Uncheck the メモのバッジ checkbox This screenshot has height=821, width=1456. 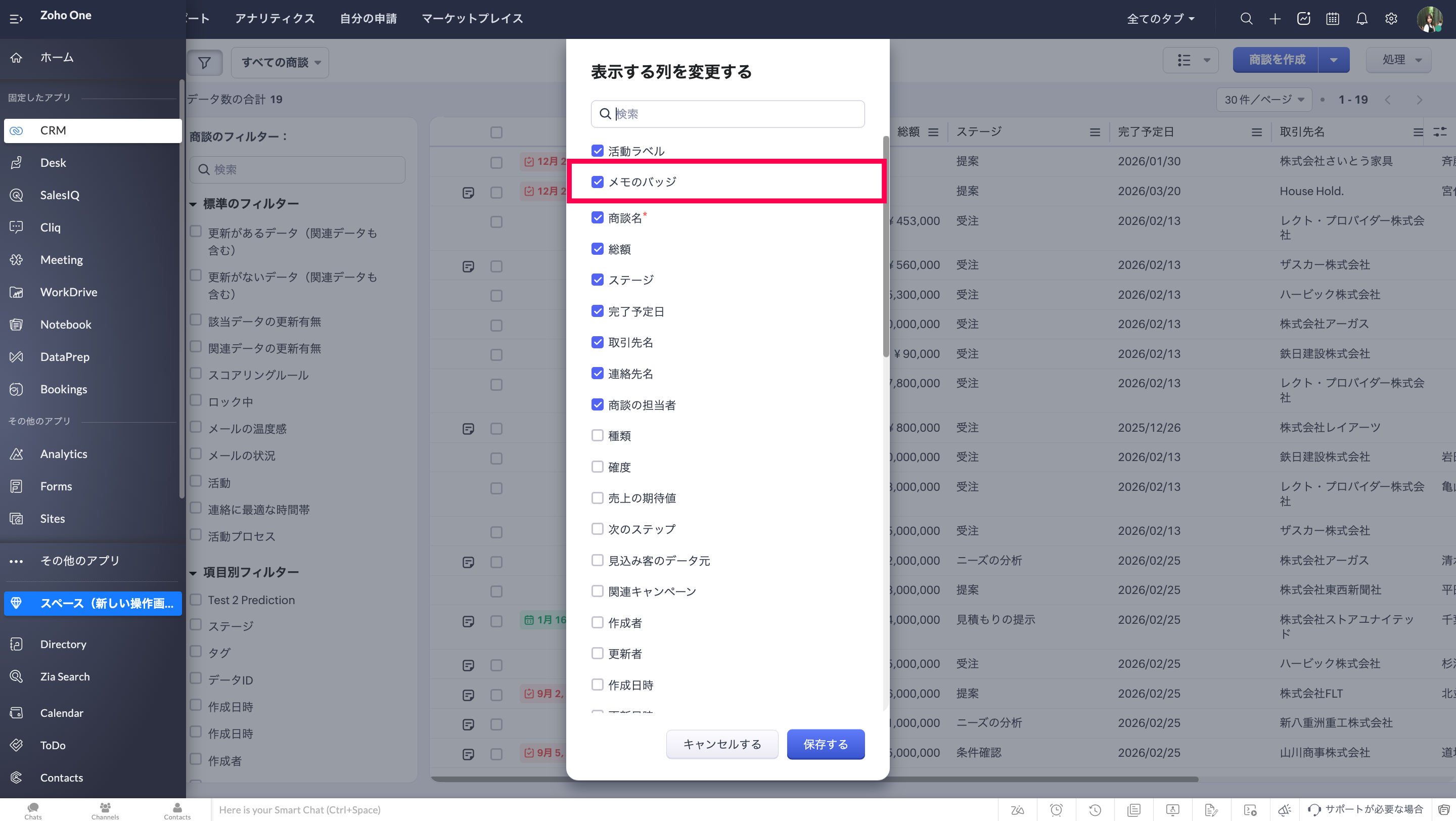pyautogui.click(x=598, y=182)
